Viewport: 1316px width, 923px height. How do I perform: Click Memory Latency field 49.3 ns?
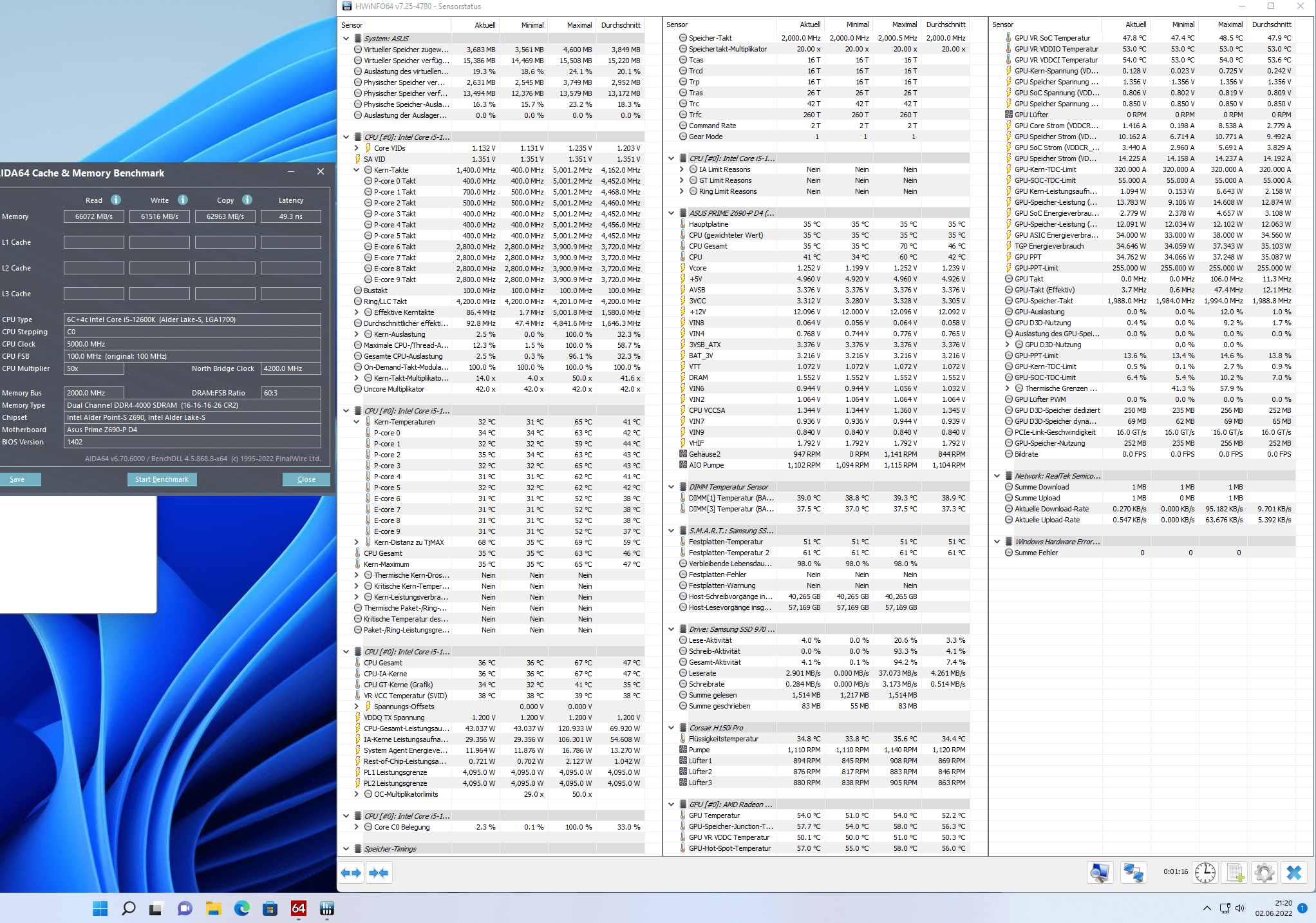coord(291,216)
